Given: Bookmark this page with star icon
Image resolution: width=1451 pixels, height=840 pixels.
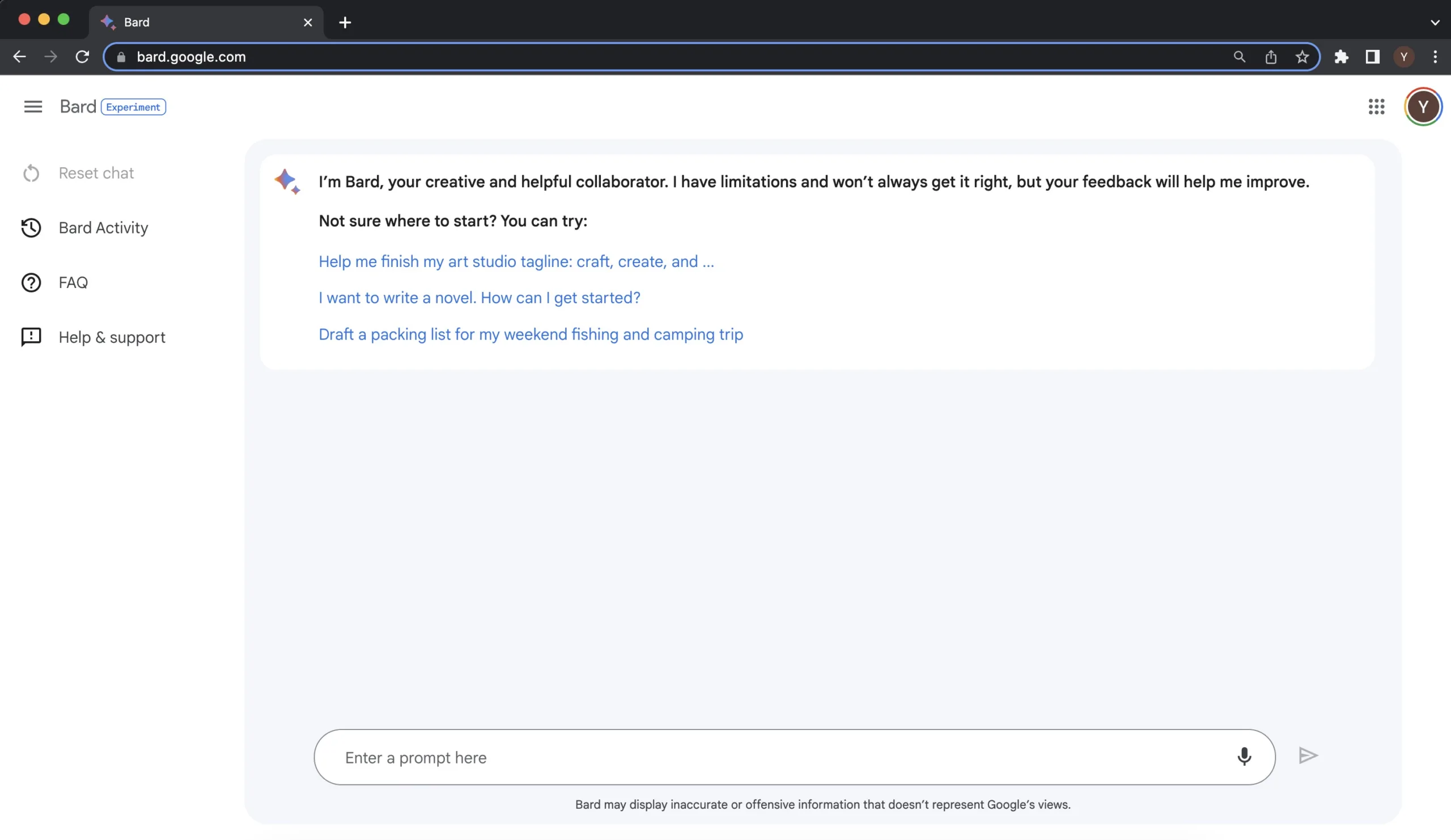Looking at the screenshot, I should [1302, 57].
